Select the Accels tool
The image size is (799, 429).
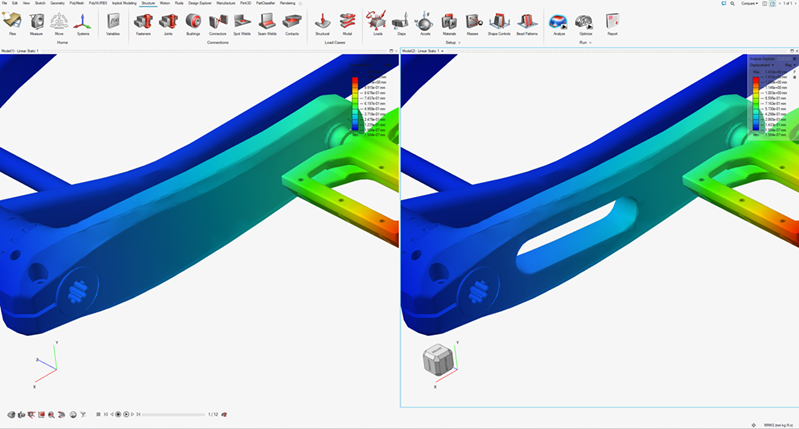(x=425, y=24)
